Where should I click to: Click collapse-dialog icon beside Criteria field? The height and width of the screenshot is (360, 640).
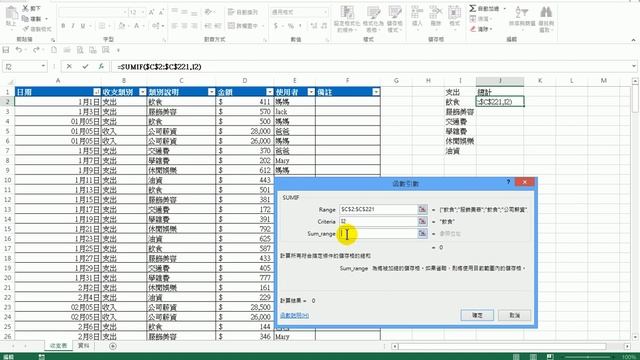[422, 222]
